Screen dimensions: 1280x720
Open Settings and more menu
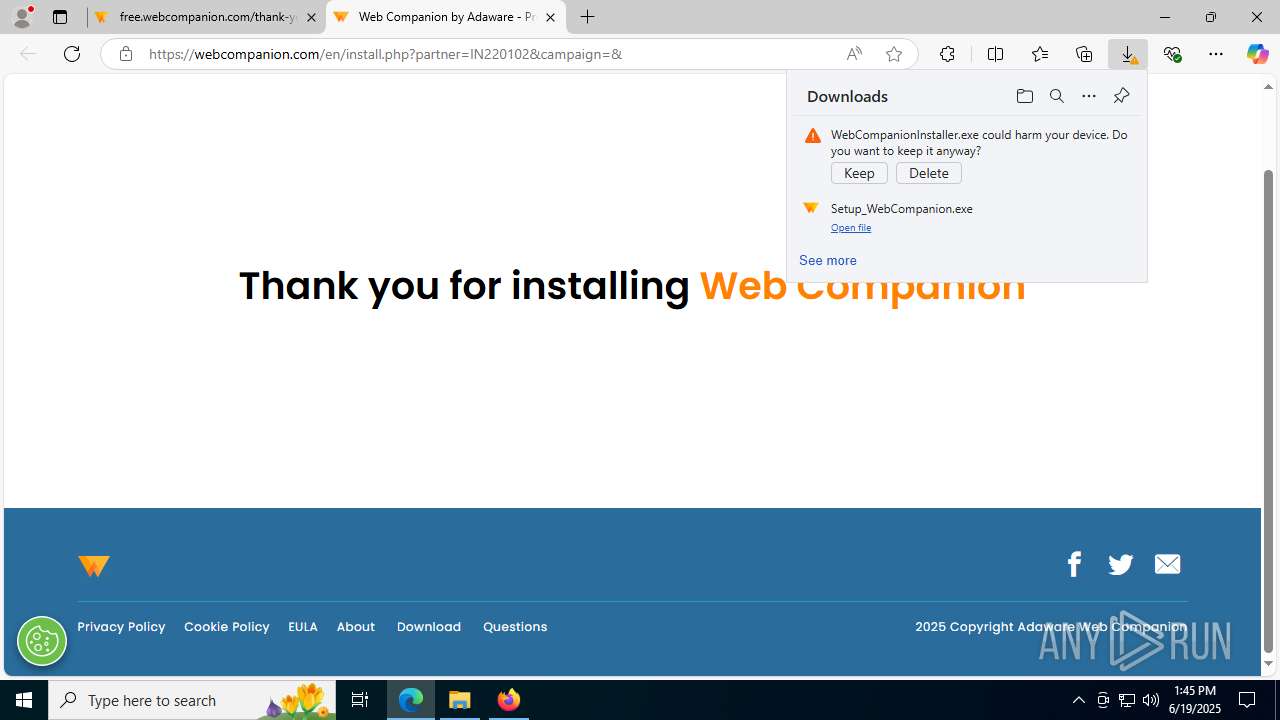pyautogui.click(x=1216, y=54)
